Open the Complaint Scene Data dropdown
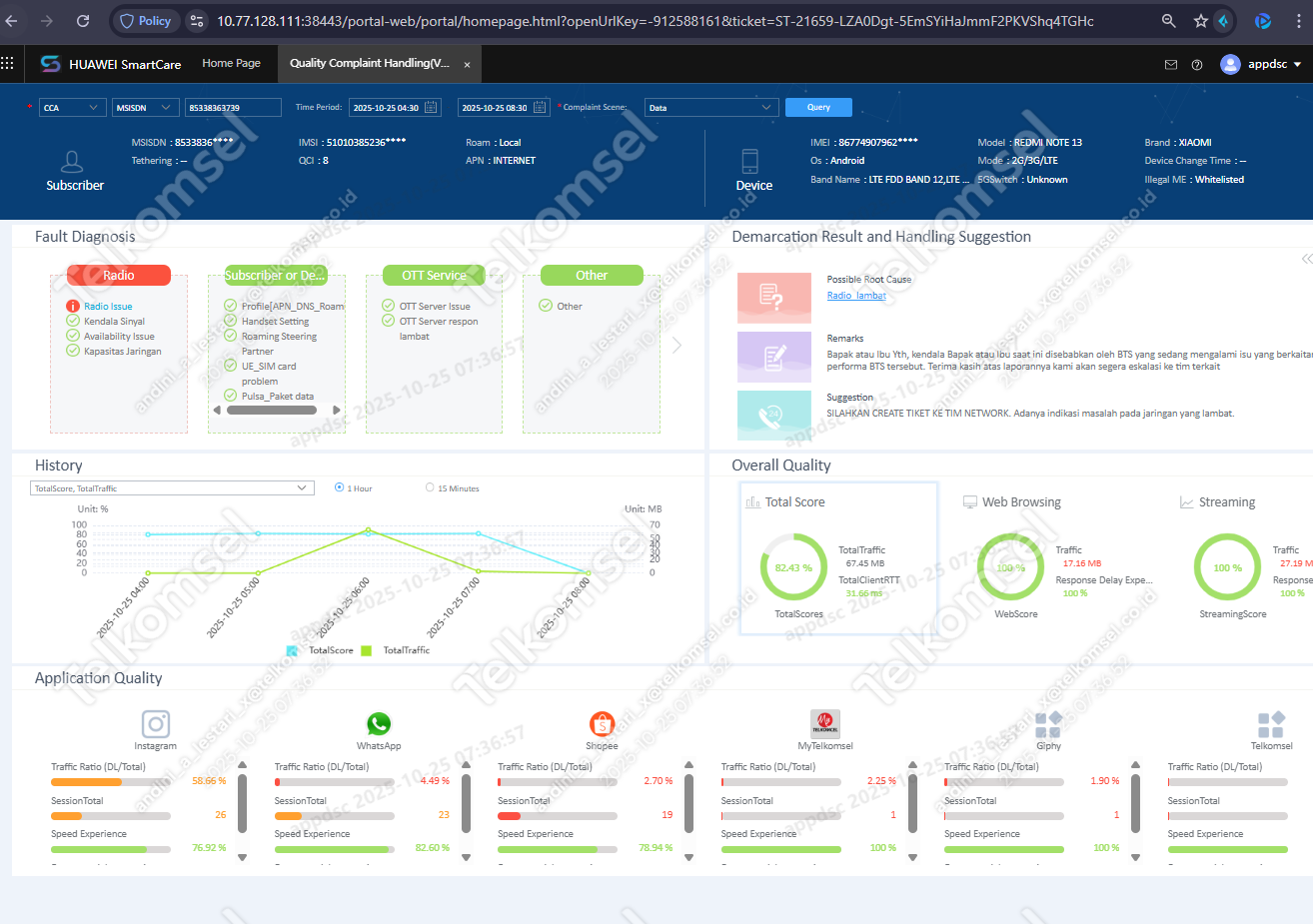1313x924 pixels. point(710,107)
